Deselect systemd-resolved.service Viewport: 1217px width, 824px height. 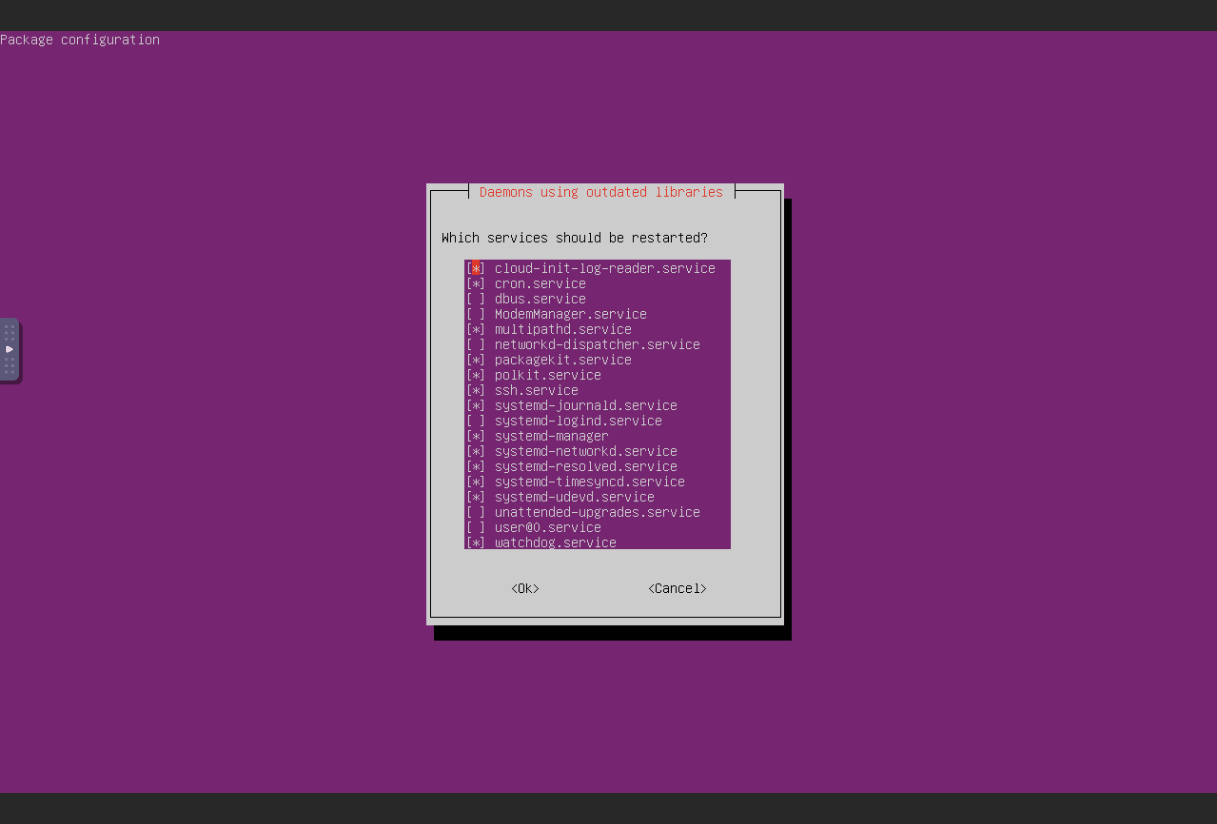[476, 467]
